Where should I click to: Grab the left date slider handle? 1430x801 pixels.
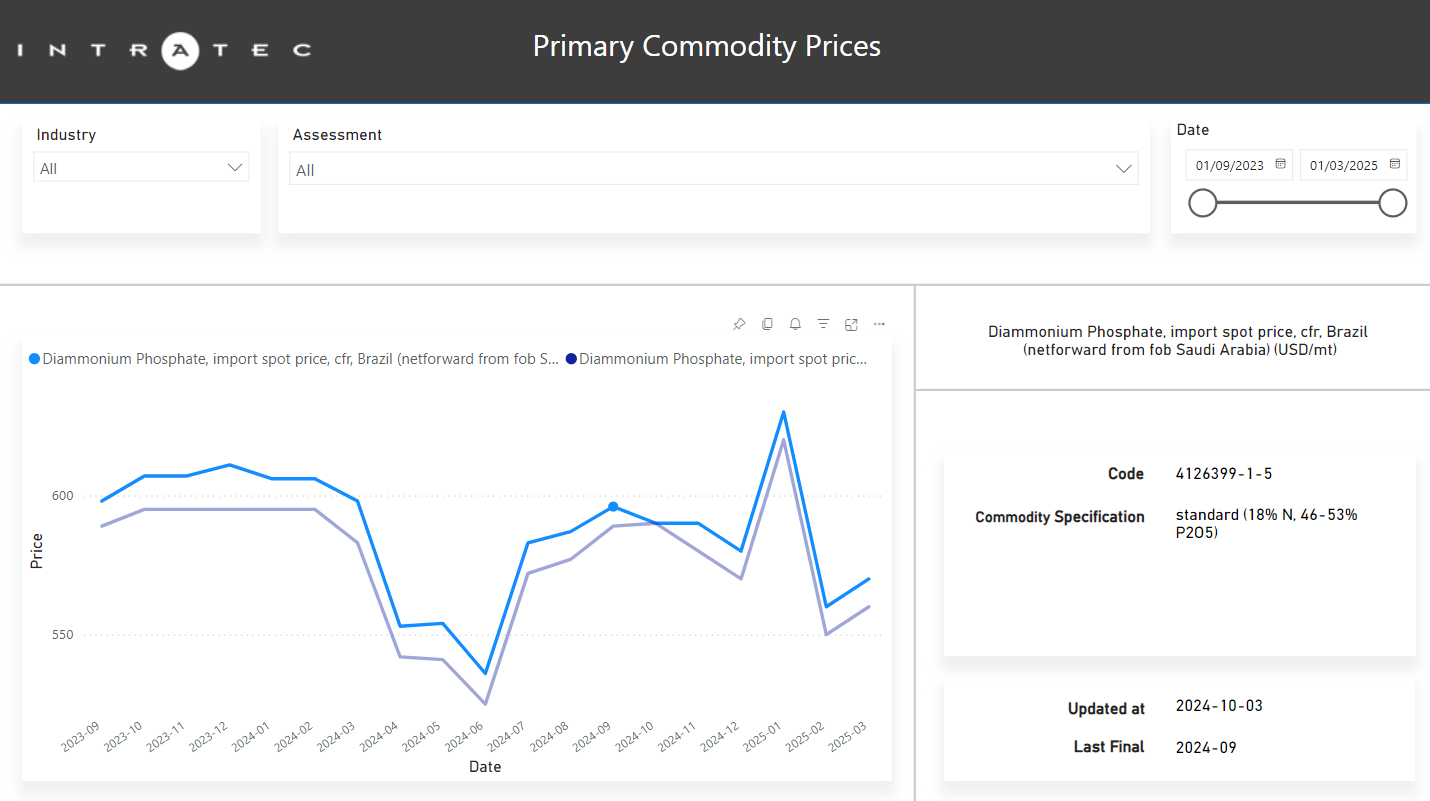(x=1202, y=203)
